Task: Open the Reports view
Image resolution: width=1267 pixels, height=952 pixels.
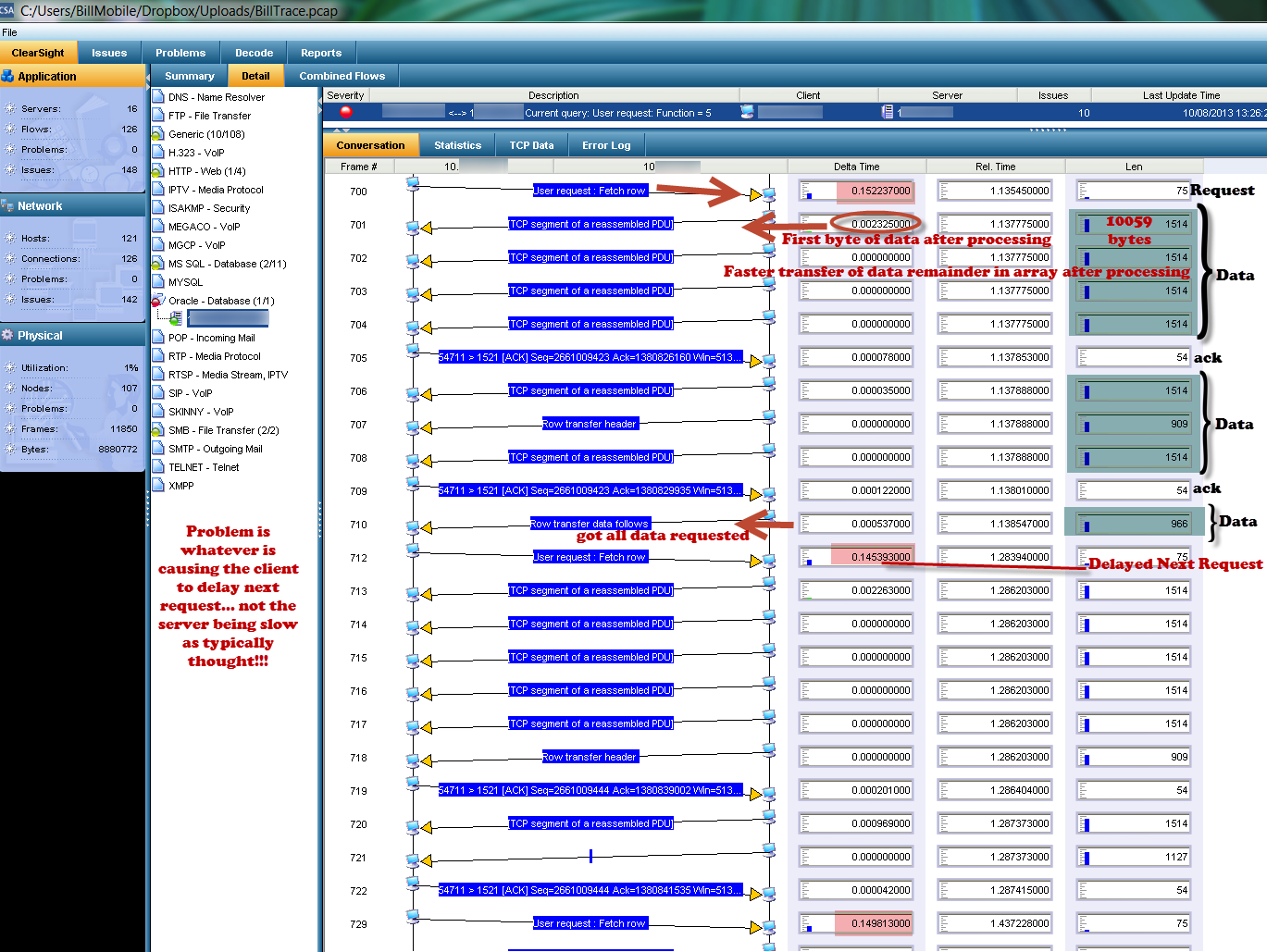Action: [x=321, y=53]
